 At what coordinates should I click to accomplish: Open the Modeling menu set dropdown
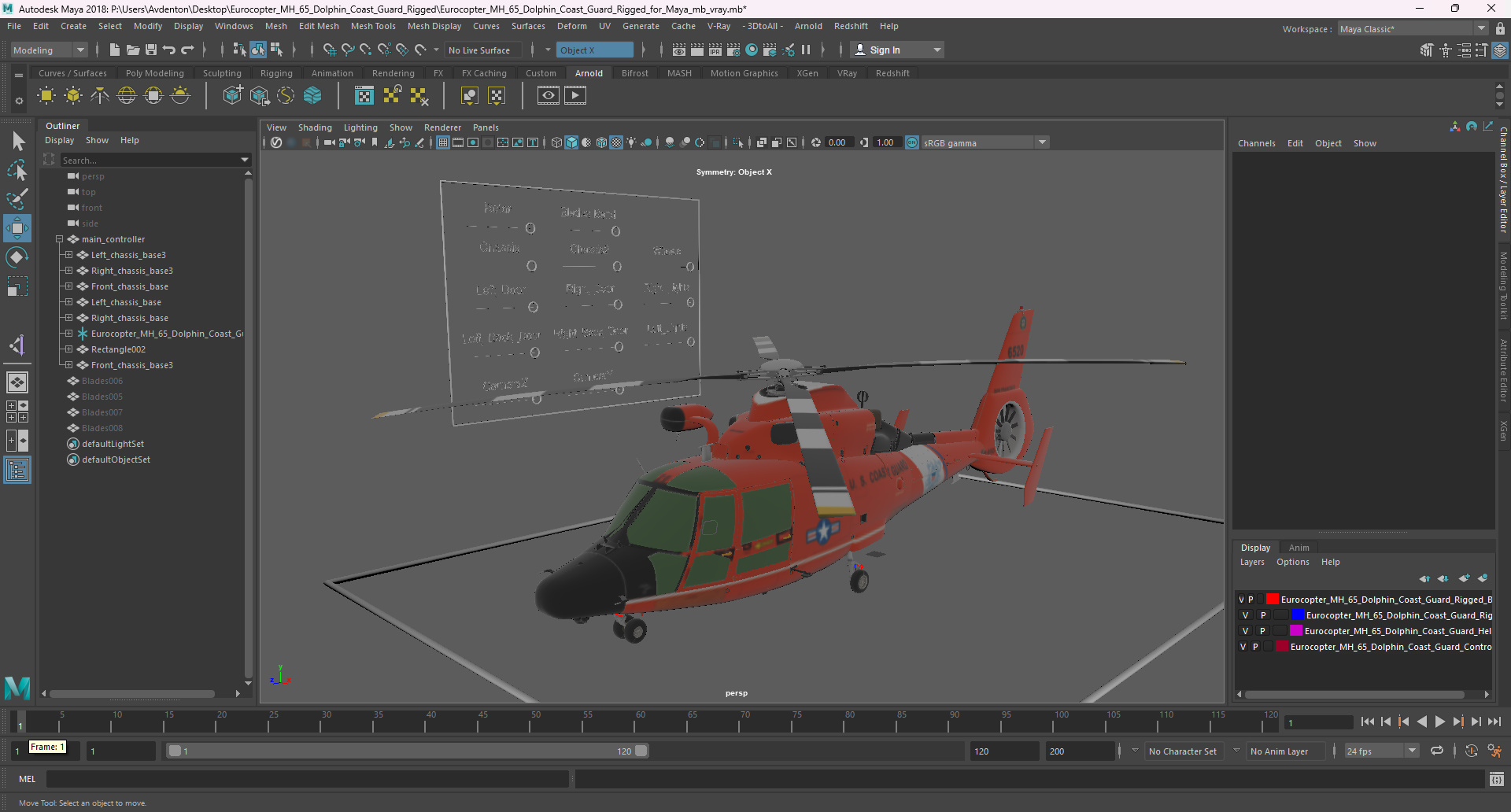[49, 50]
